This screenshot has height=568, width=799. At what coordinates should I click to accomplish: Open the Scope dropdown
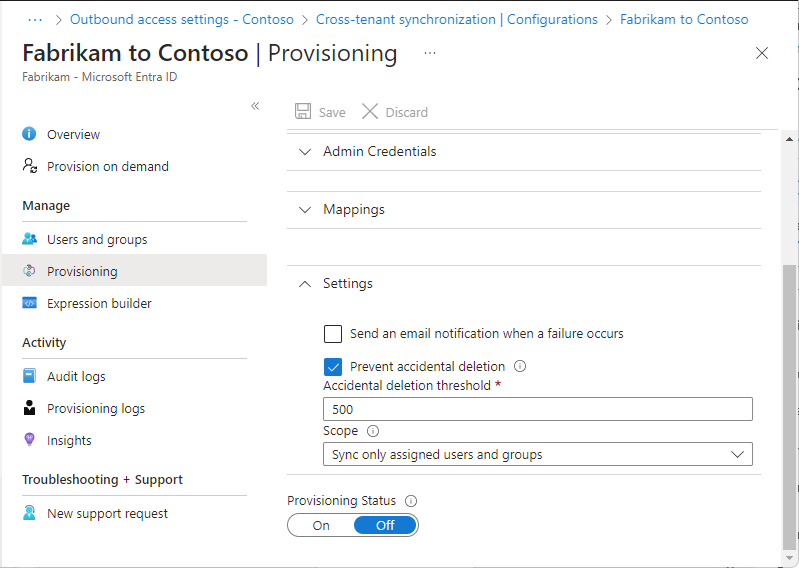538,454
